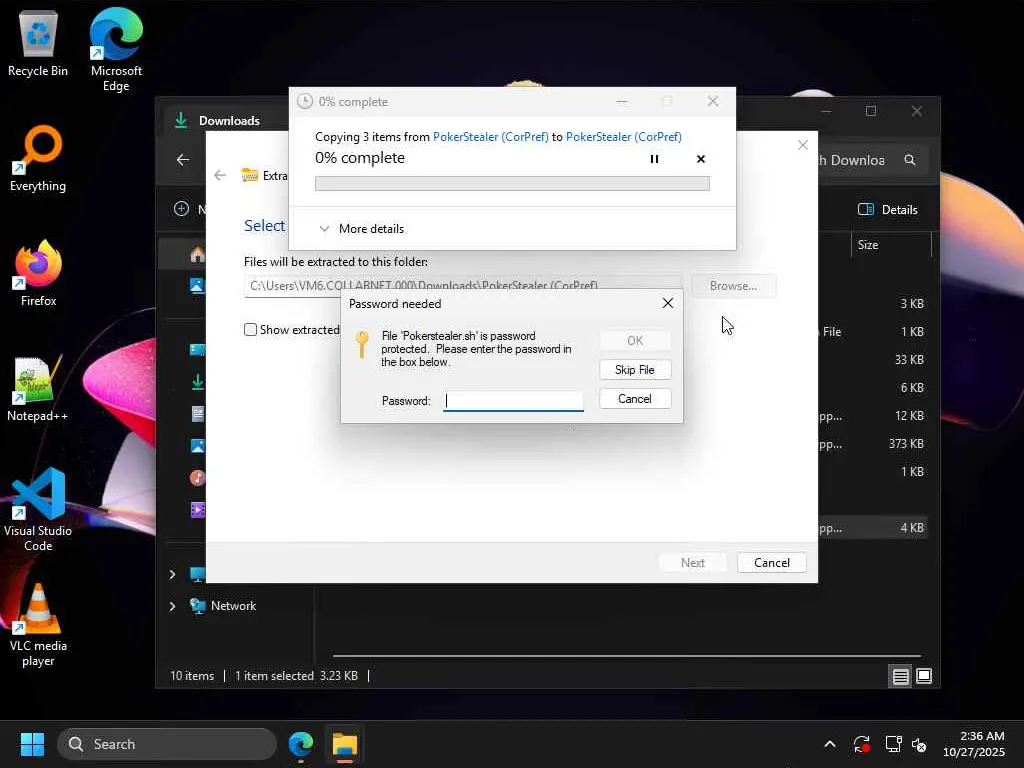Click horizontal scrollbar in Explorer

(x=626, y=655)
